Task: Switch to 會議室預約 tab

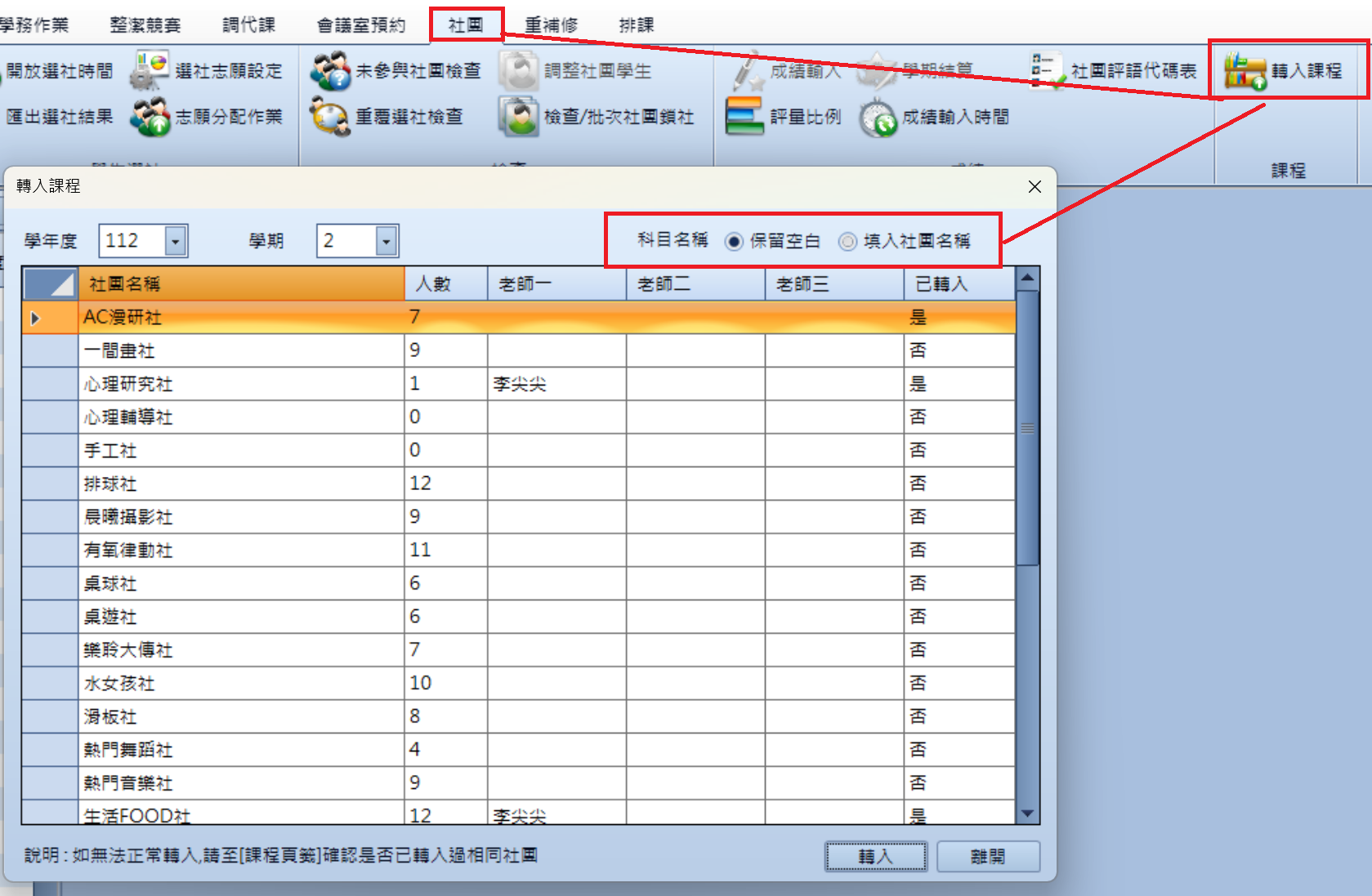Action: point(361,25)
